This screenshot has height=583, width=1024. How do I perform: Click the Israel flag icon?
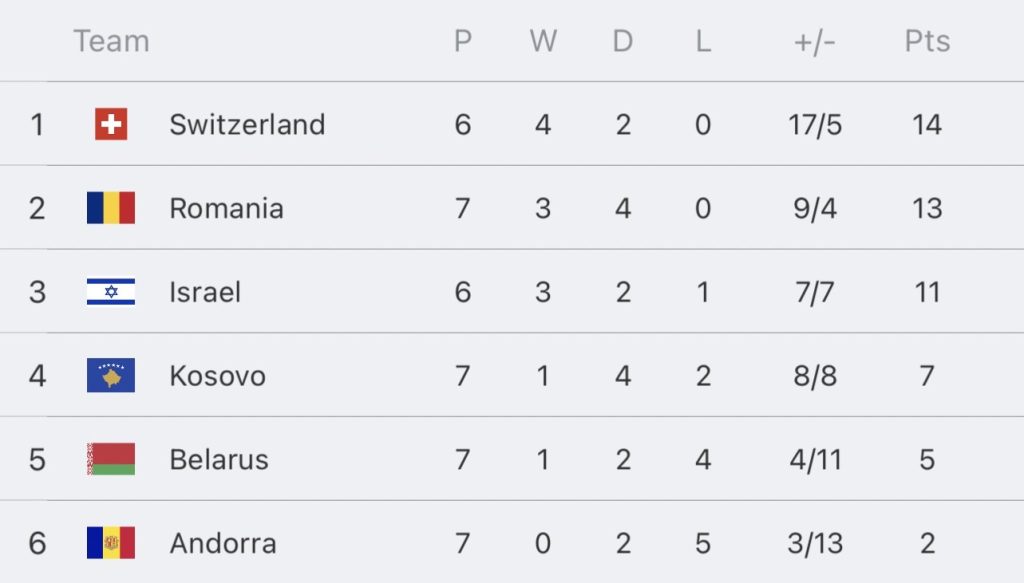coord(111,292)
